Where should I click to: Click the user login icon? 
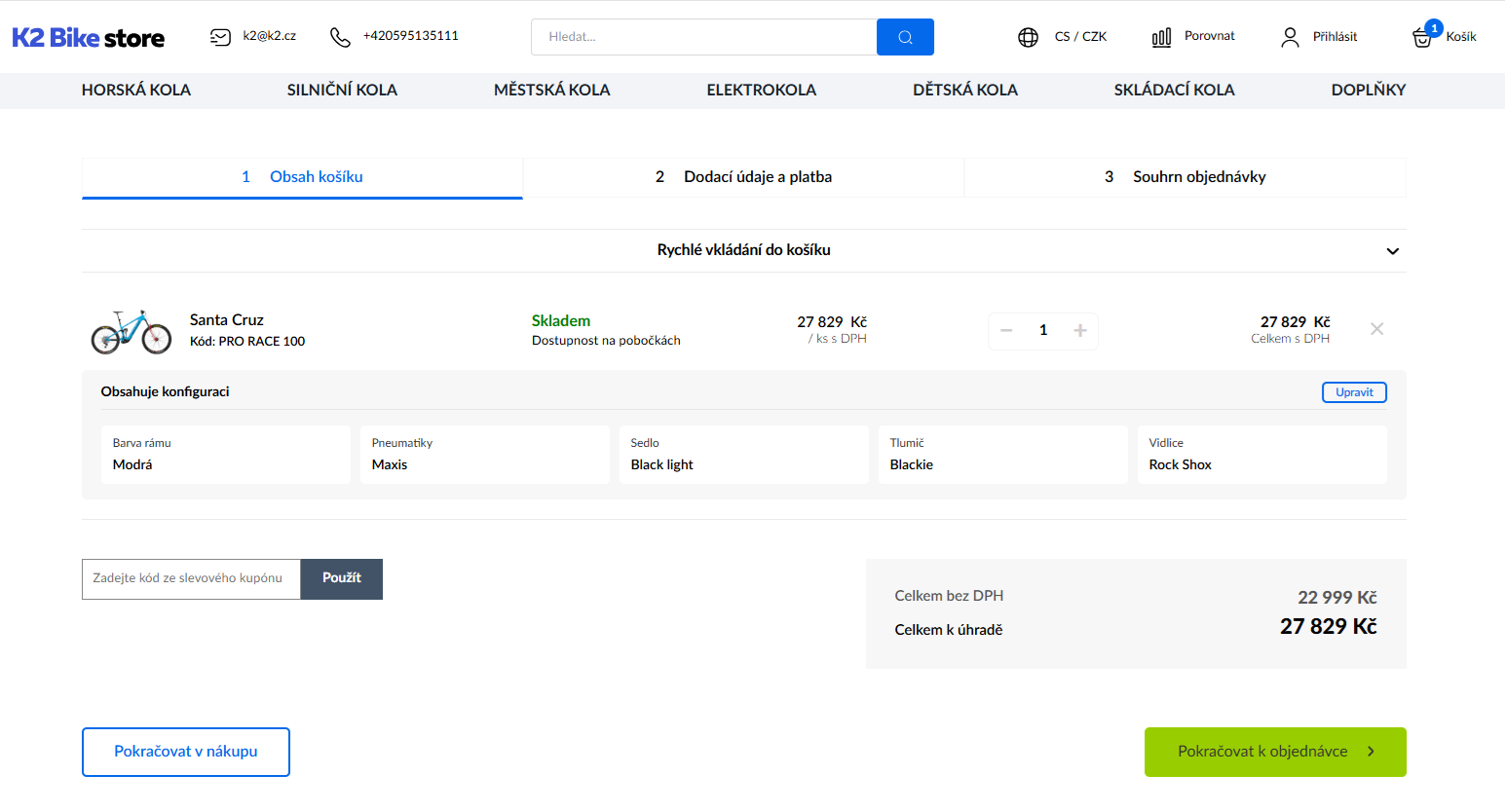pyautogui.click(x=1290, y=37)
